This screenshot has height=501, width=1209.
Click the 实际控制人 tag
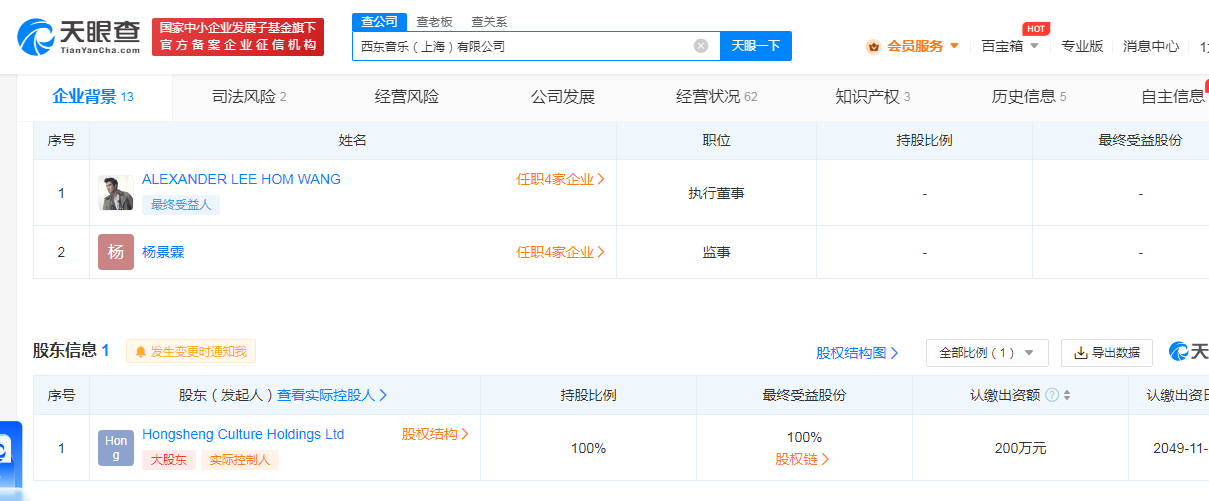pos(240,460)
